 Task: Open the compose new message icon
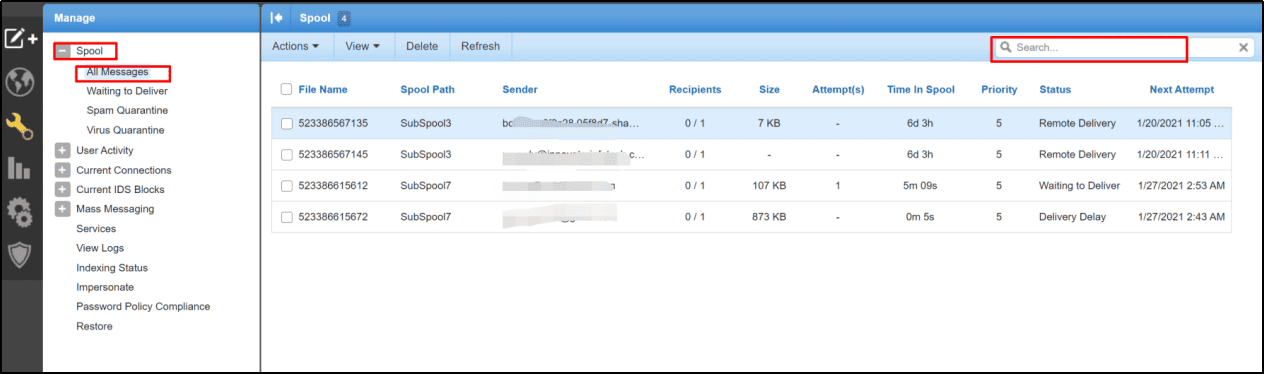pos(20,39)
